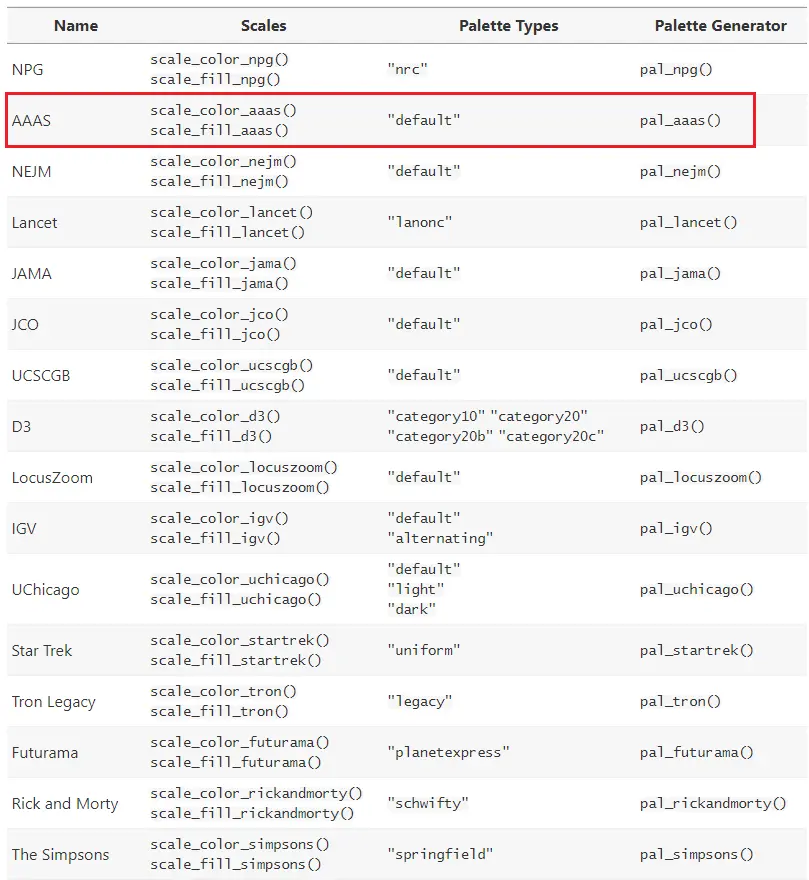
Task: Click scale_fill_npg() text
Action: point(215,80)
